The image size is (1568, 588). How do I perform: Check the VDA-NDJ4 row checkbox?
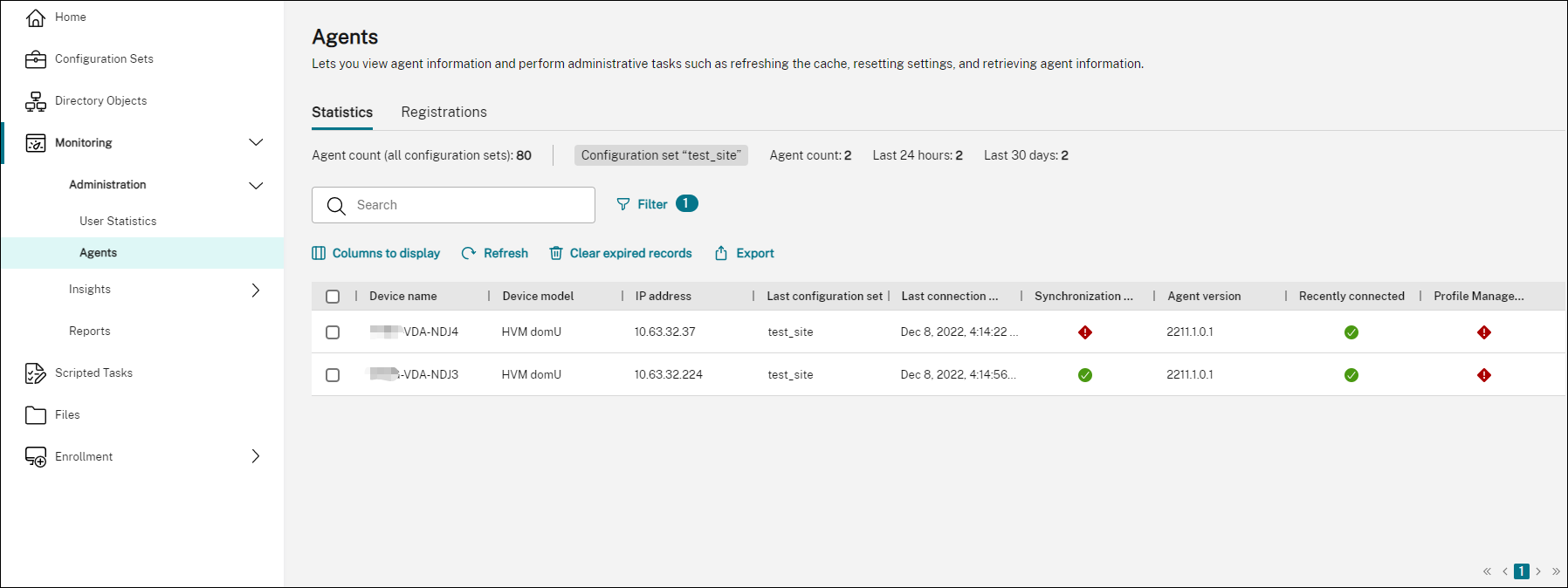click(x=333, y=332)
